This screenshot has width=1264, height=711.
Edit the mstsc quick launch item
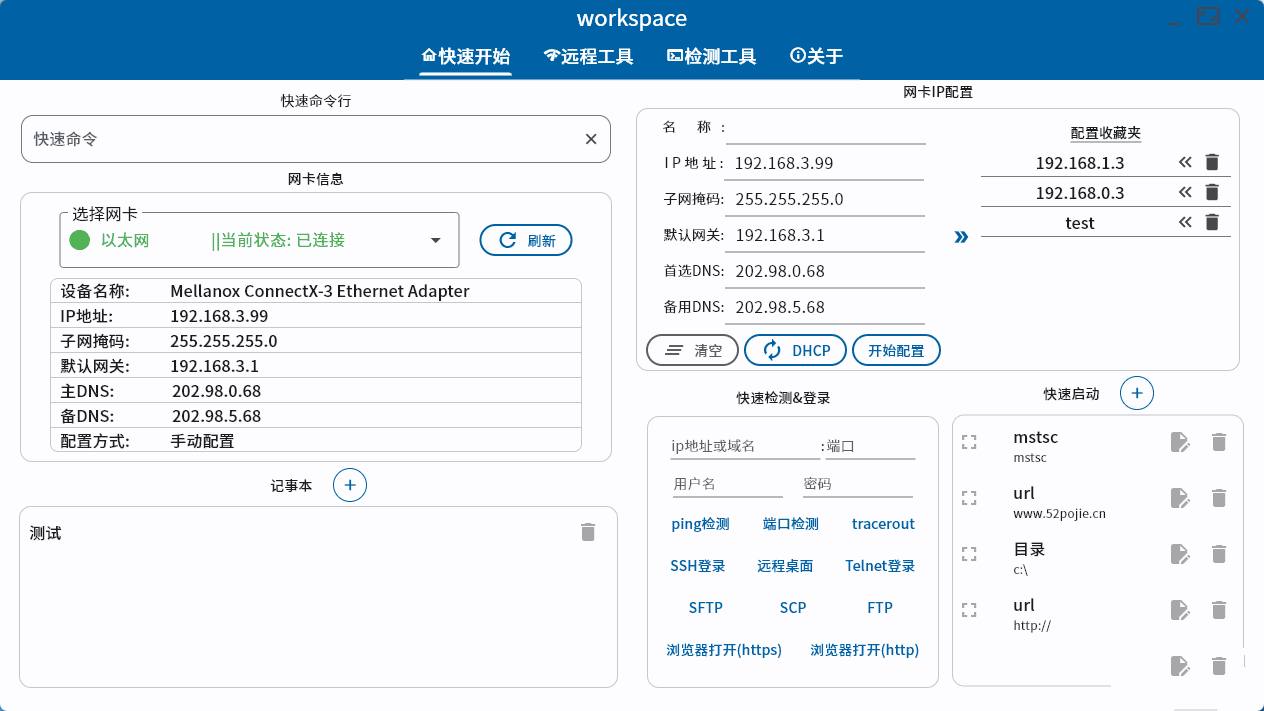[x=1180, y=442]
